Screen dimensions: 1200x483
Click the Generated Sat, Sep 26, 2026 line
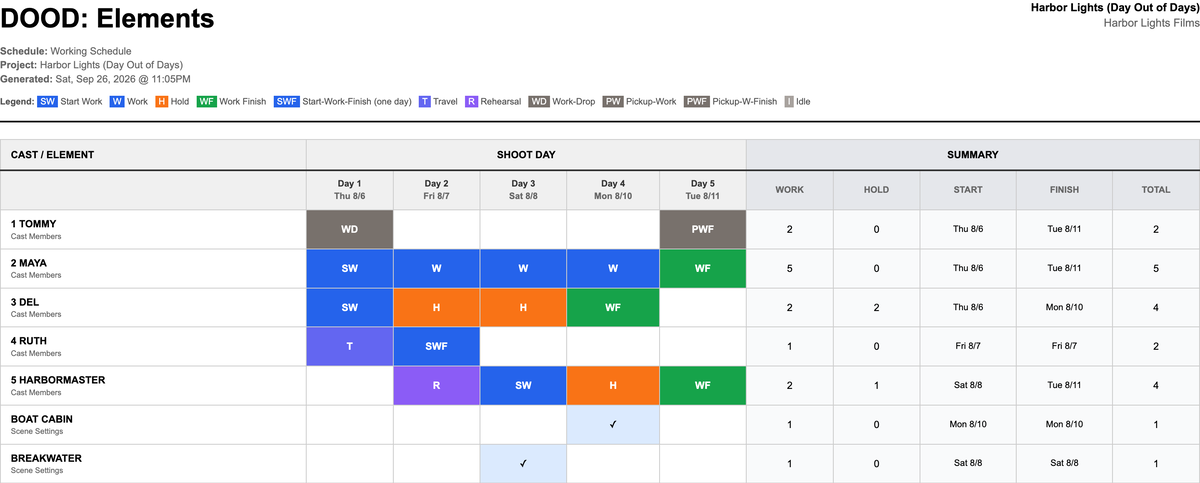(x=95, y=79)
